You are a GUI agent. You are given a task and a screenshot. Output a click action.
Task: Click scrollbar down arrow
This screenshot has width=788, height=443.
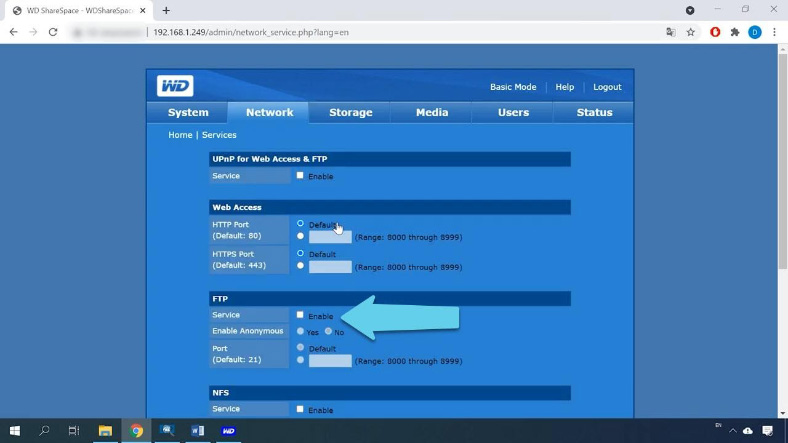coord(782,413)
